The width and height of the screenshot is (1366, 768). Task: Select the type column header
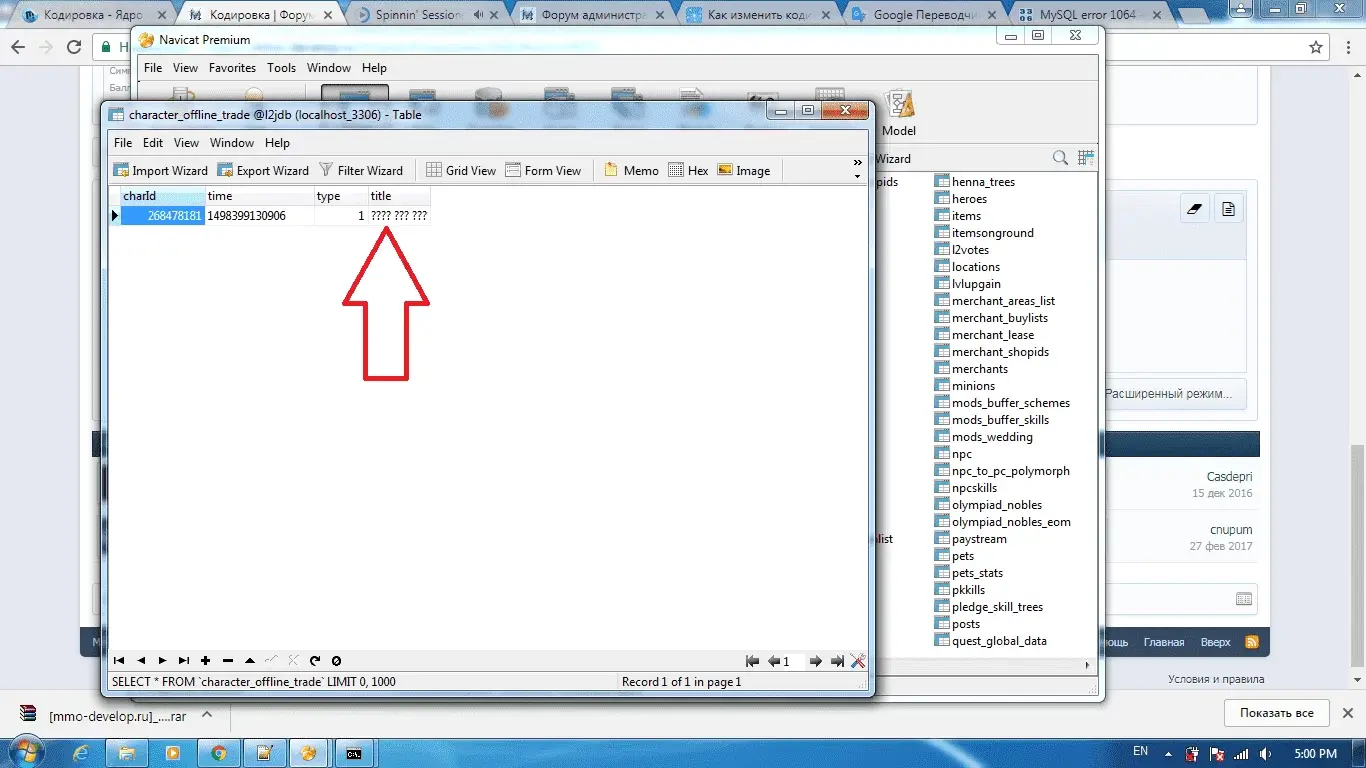point(341,196)
